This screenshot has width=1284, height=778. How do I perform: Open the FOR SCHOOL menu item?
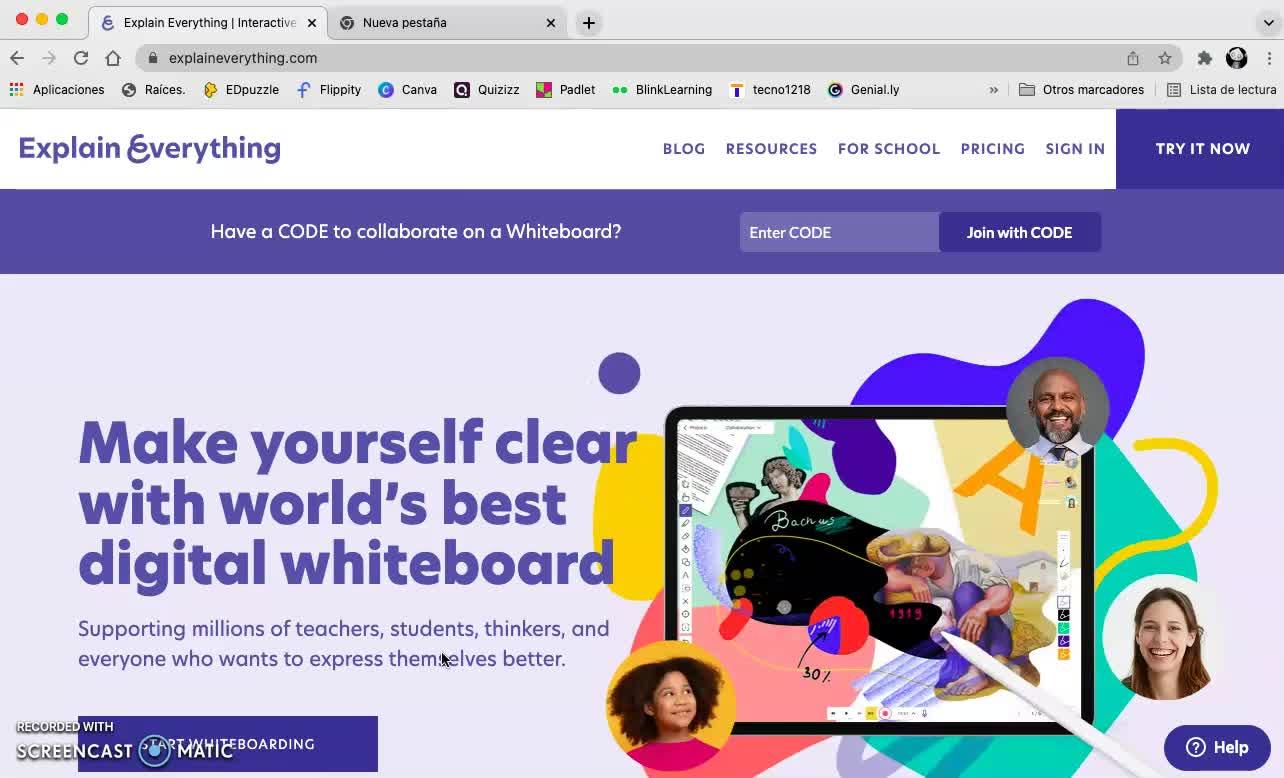(x=889, y=148)
